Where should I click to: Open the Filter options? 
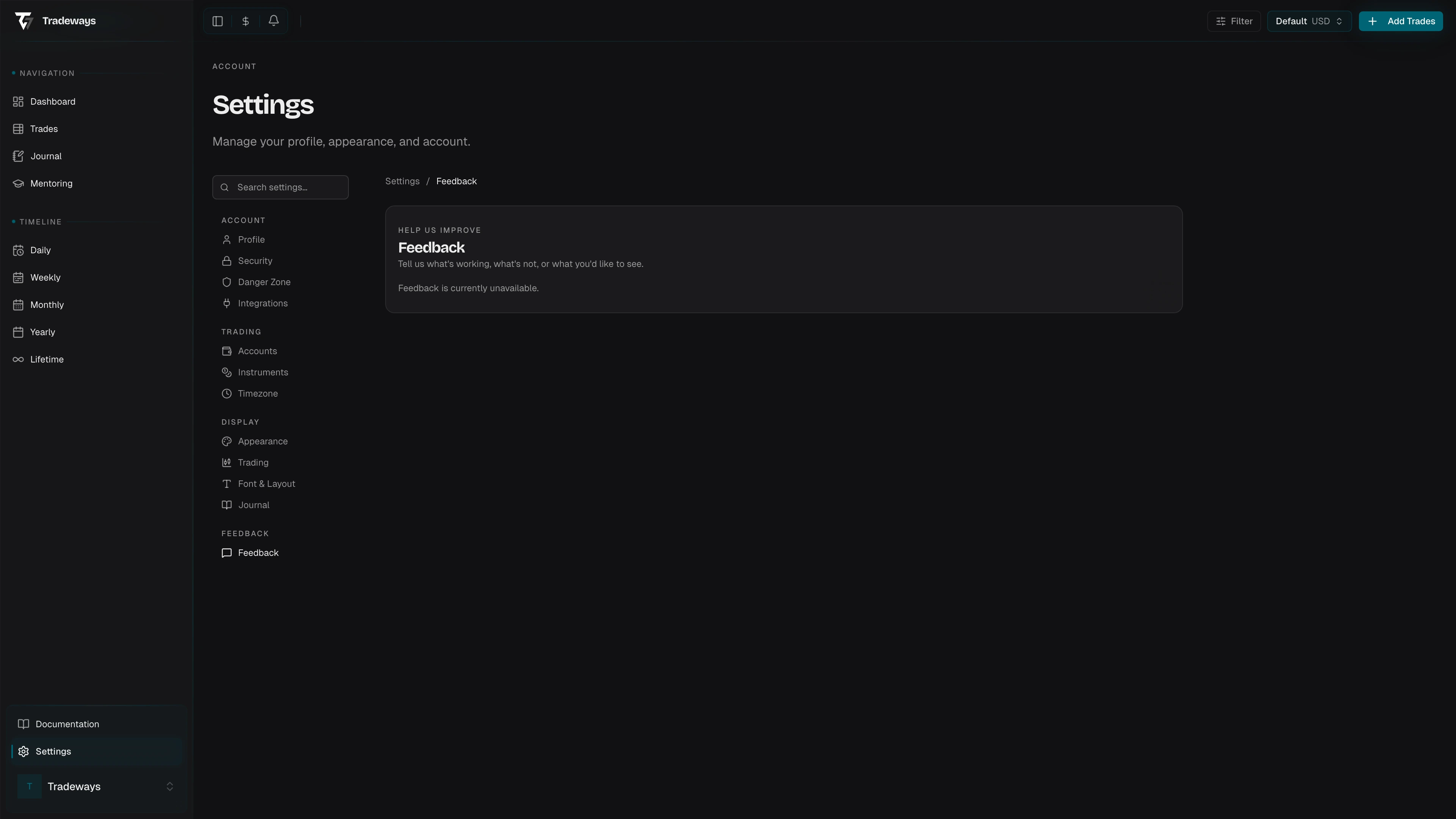tap(1234, 21)
